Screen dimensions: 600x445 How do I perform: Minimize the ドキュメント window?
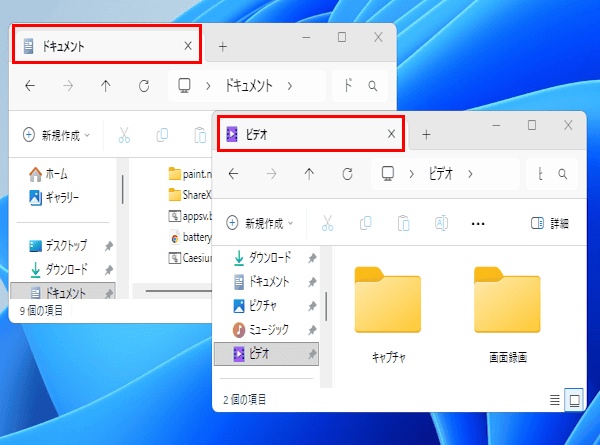point(306,37)
